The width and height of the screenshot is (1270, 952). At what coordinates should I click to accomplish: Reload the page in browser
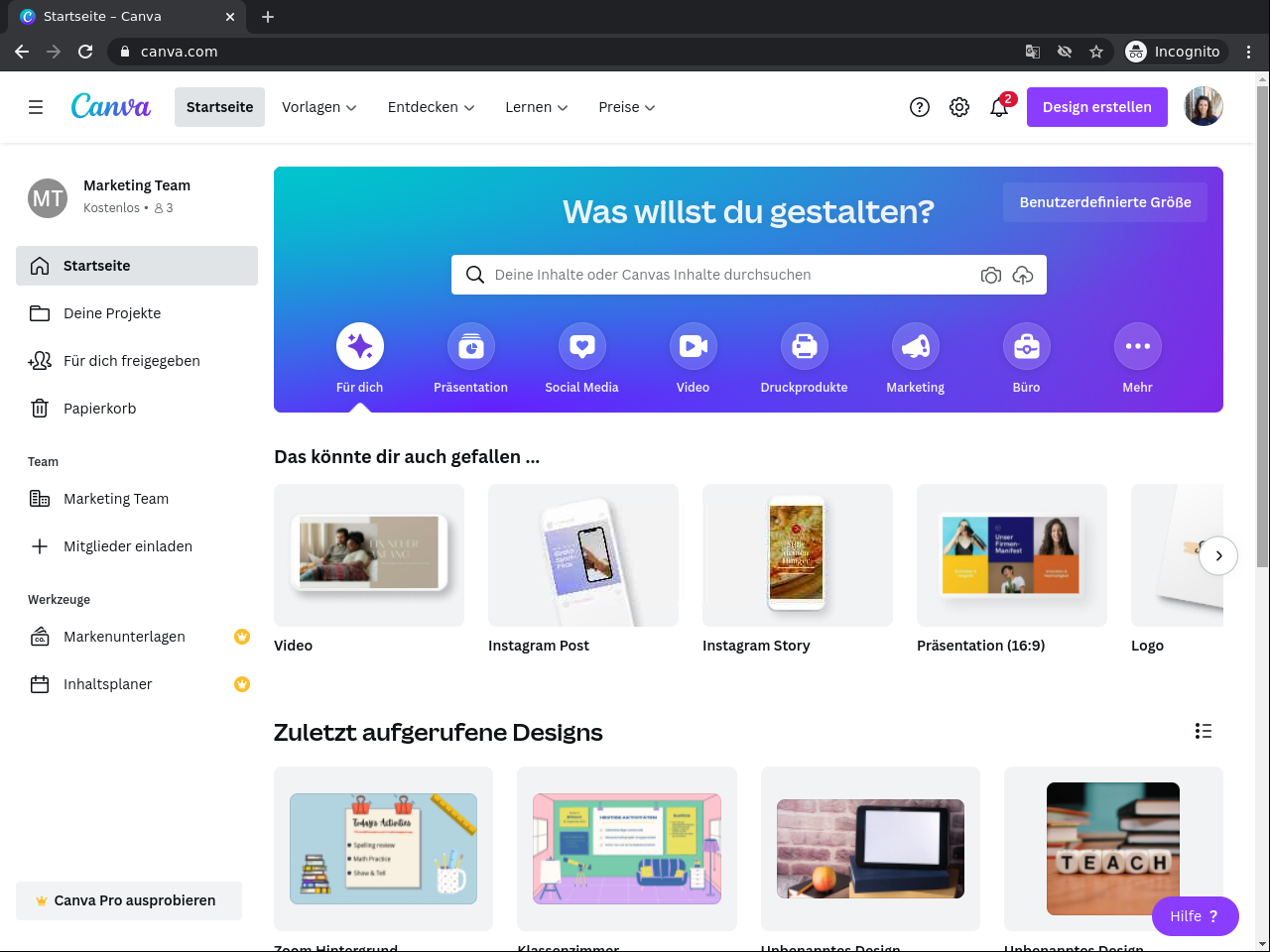click(85, 52)
